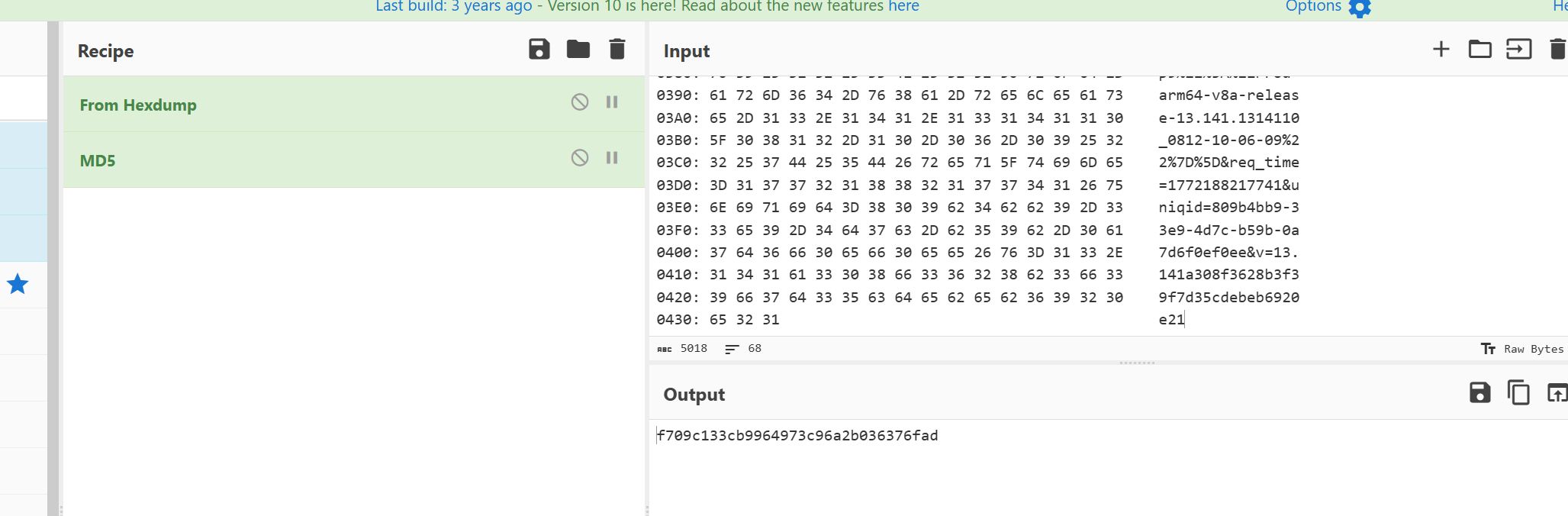
Task: Open folder as input
Action: [x=1479, y=50]
